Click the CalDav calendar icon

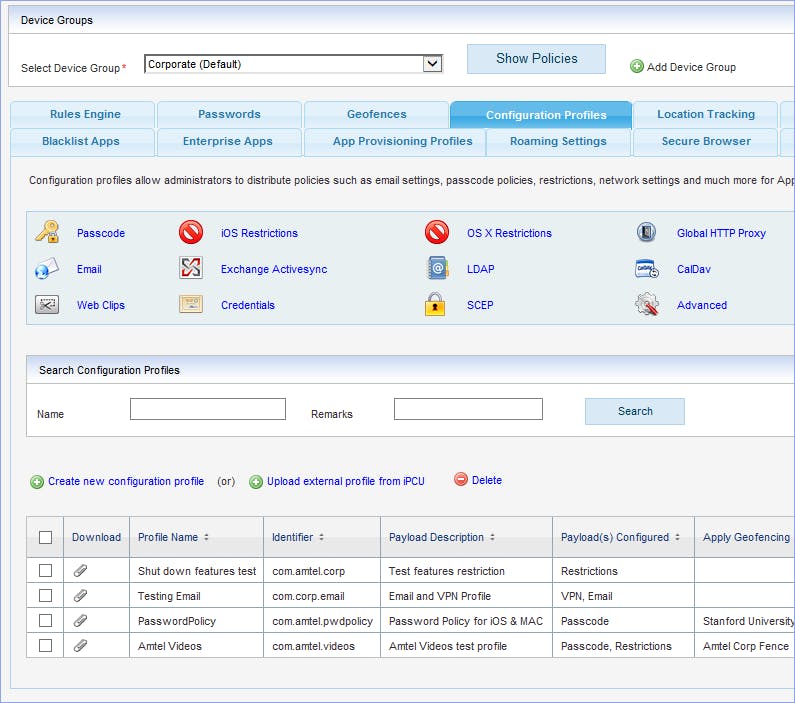pos(646,269)
